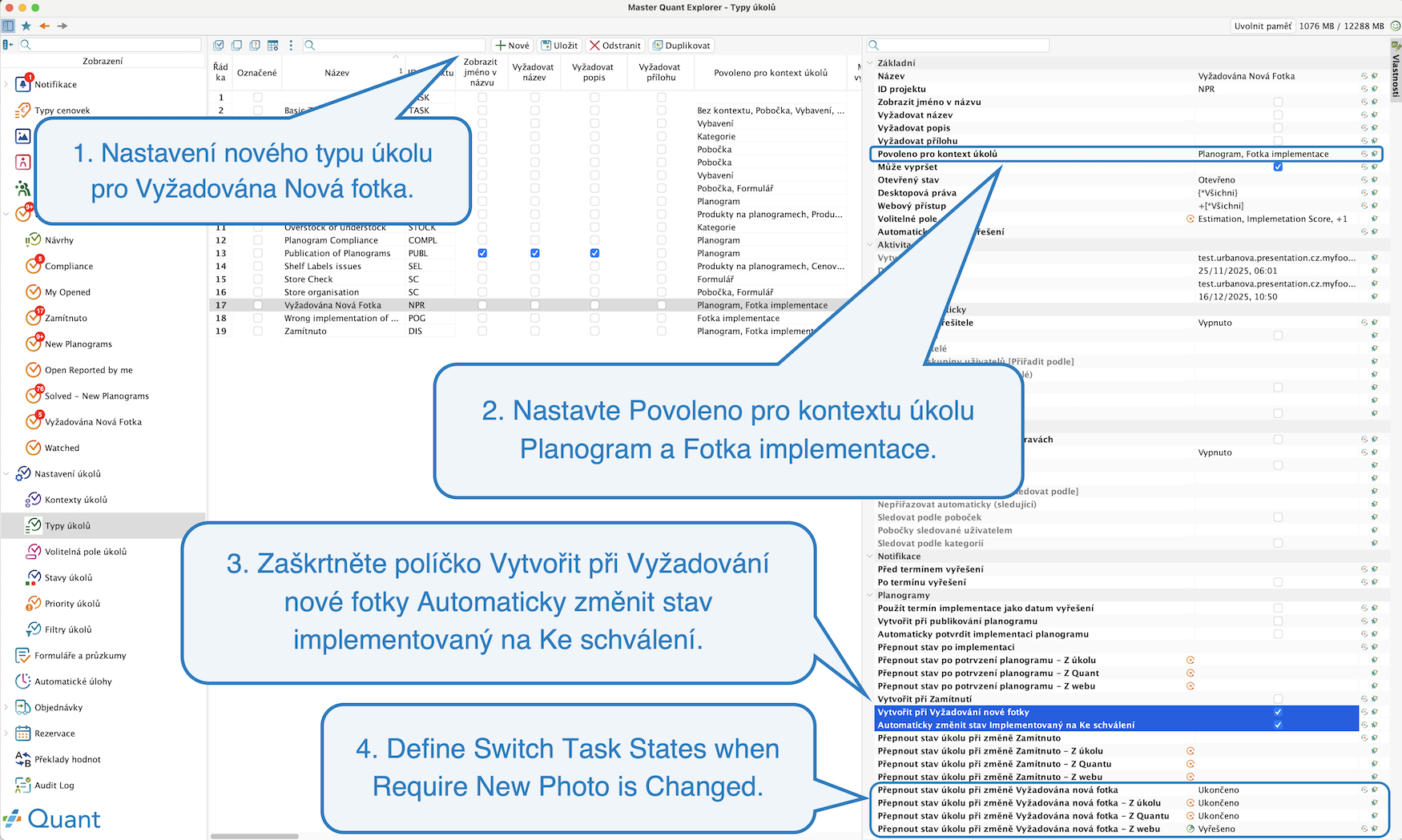1402x840 pixels.
Task: Select the My Opened icon in sidebar
Action: (x=34, y=292)
